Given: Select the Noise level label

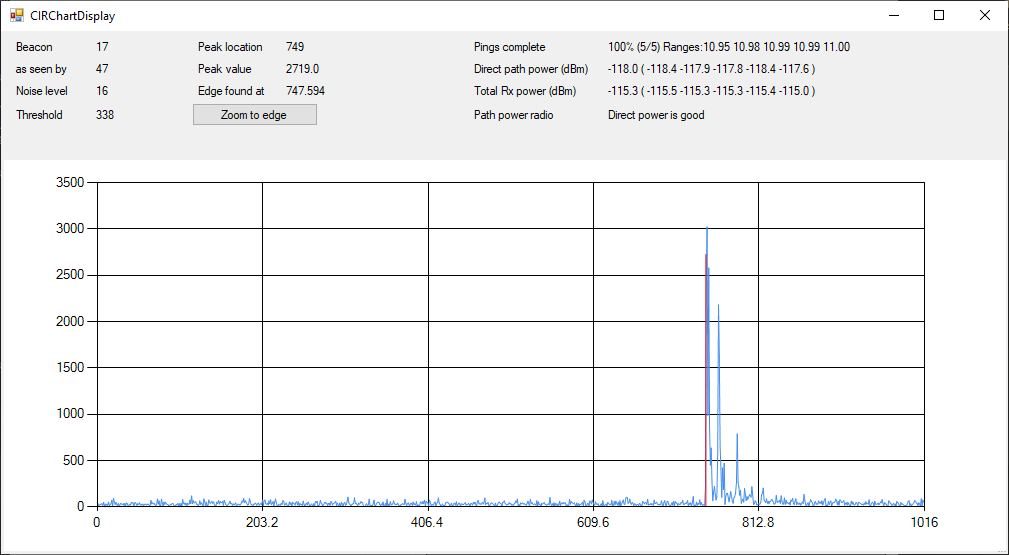Looking at the screenshot, I should 42,91.
